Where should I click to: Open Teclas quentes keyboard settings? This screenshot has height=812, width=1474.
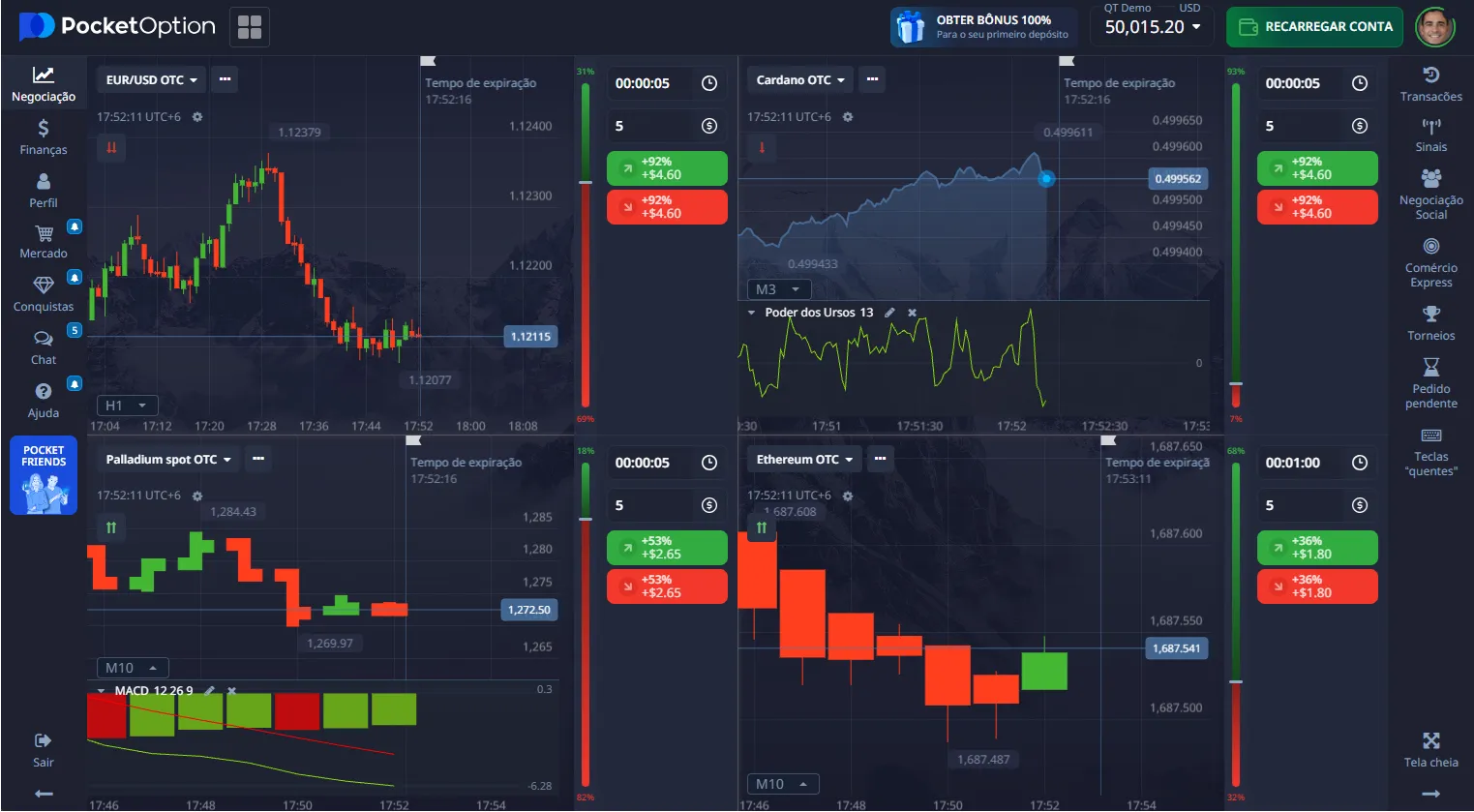(x=1430, y=451)
